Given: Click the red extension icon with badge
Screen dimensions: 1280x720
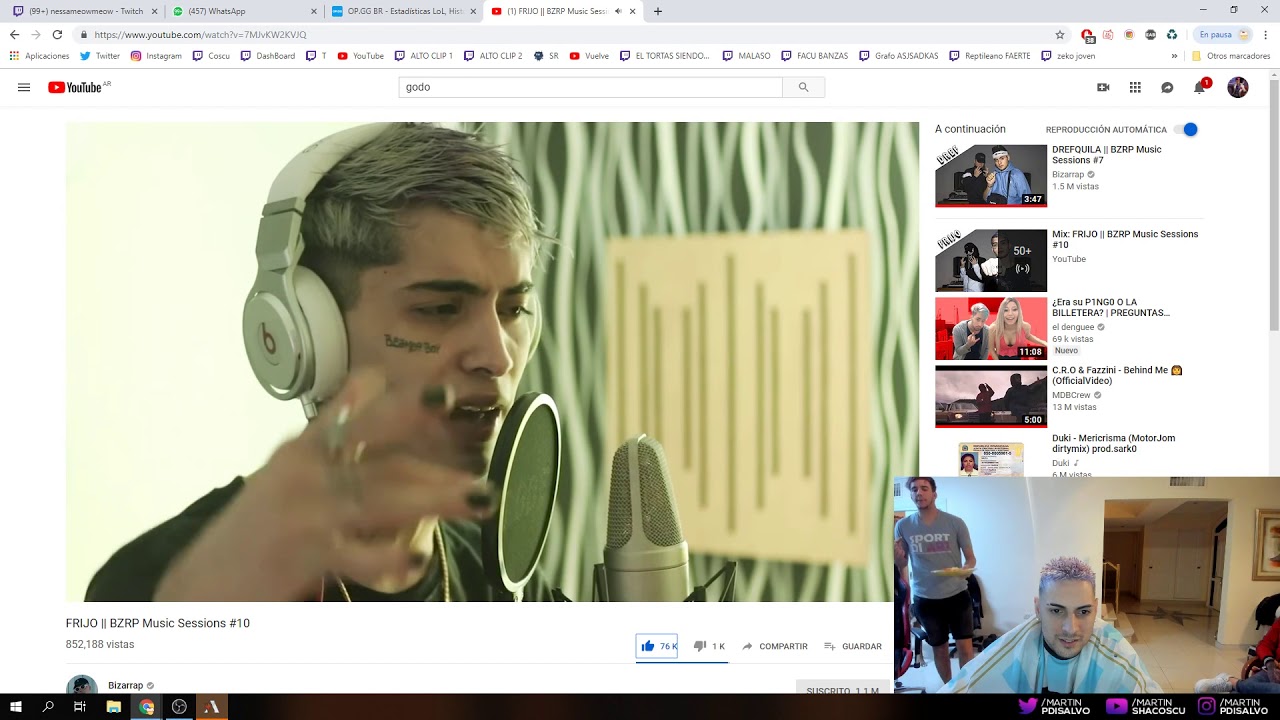Looking at the screenshot, I should pyautogui.click(x=1087, y=35).
